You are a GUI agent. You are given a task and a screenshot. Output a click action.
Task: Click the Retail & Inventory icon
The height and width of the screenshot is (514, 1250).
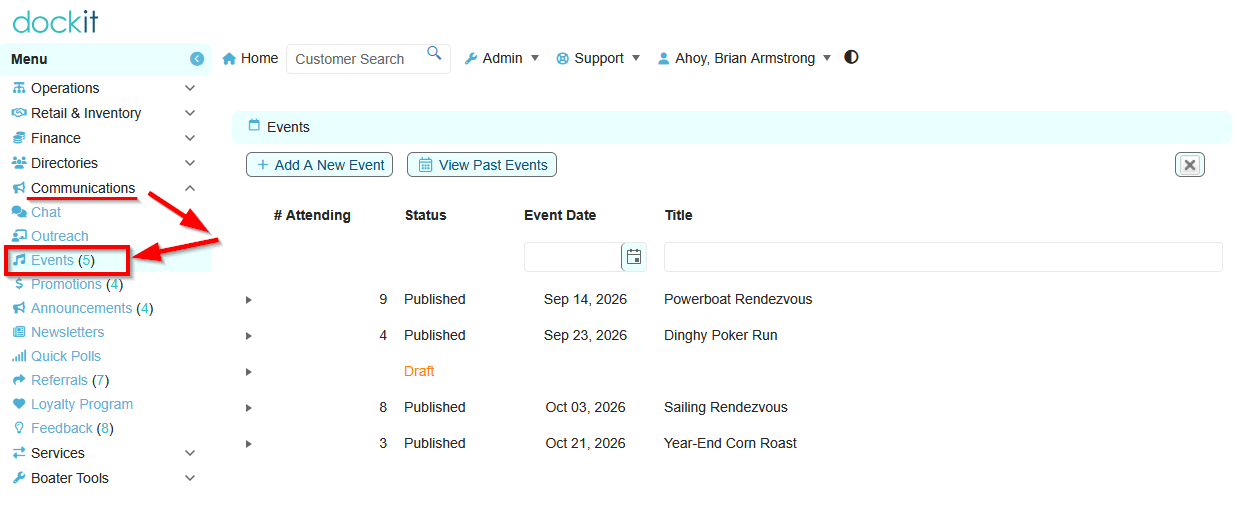[x=19, y=113]
